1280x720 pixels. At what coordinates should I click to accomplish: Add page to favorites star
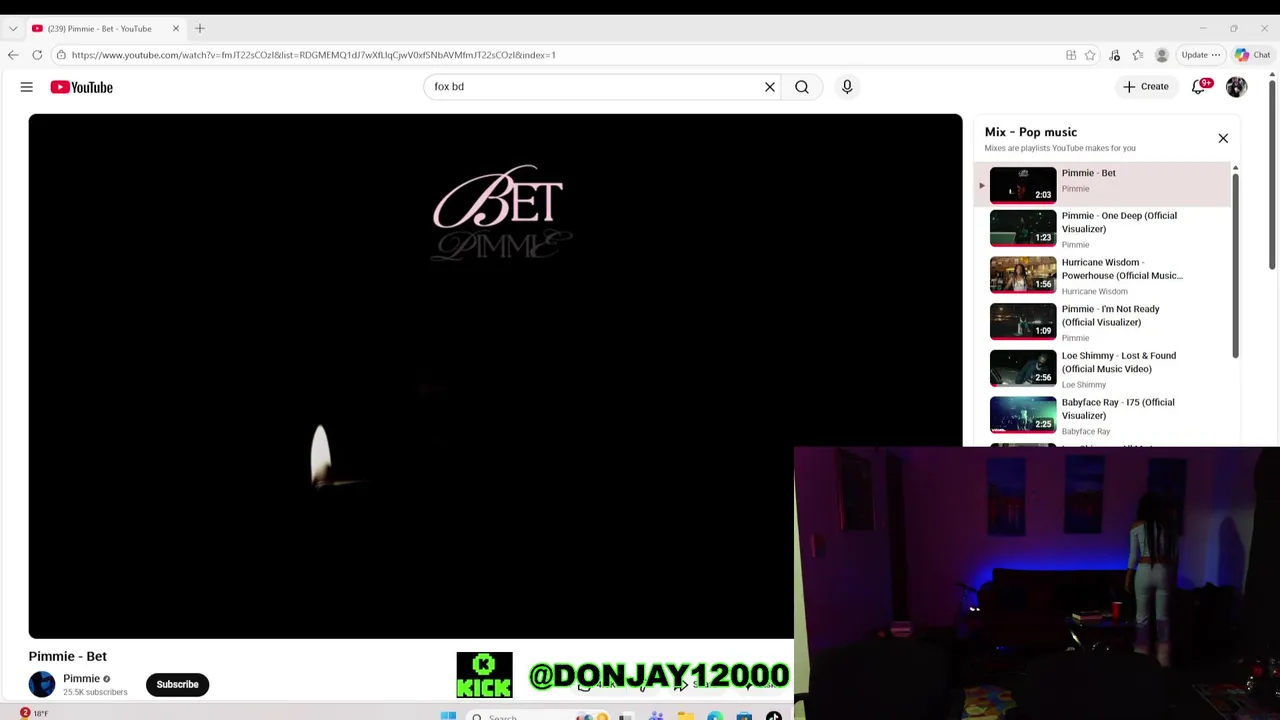tap(1090, 55)
